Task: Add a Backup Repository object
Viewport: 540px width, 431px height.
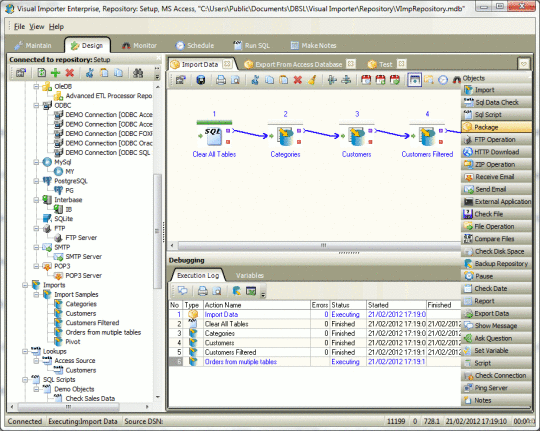Action: pos(496,264)
